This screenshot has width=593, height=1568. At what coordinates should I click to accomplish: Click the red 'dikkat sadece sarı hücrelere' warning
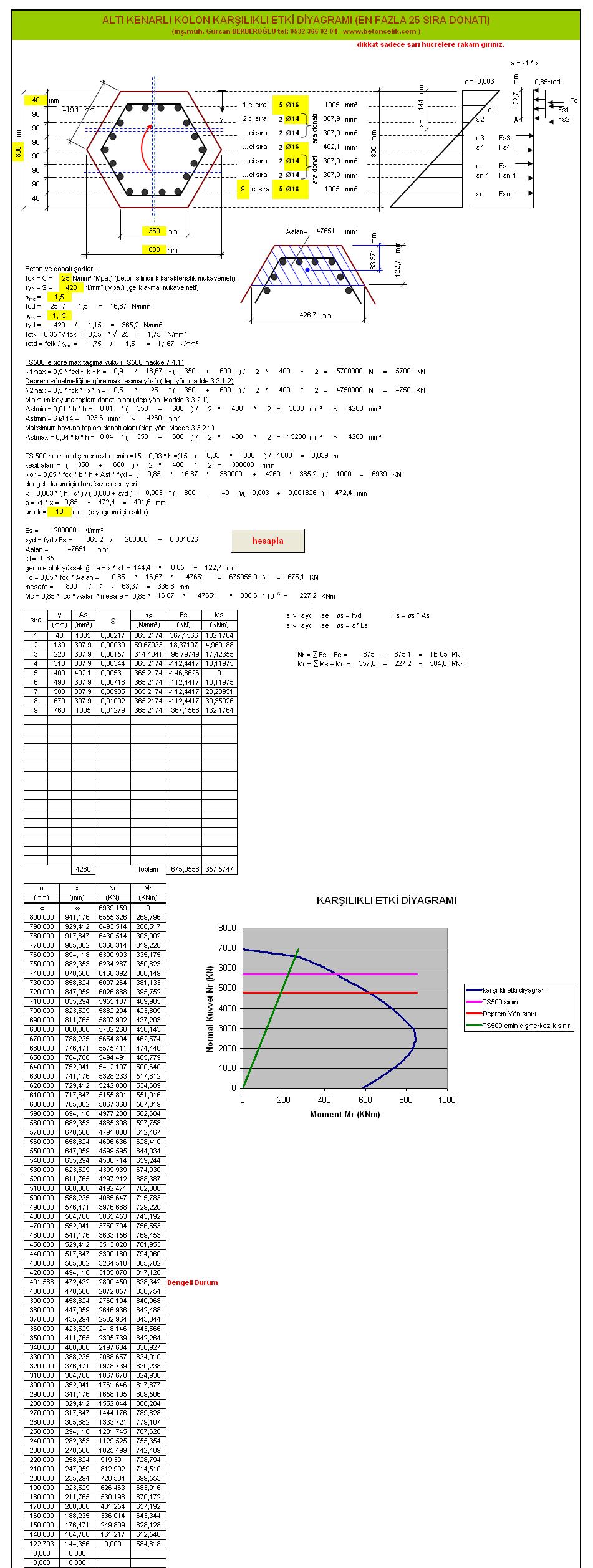[x=430, y=44]
